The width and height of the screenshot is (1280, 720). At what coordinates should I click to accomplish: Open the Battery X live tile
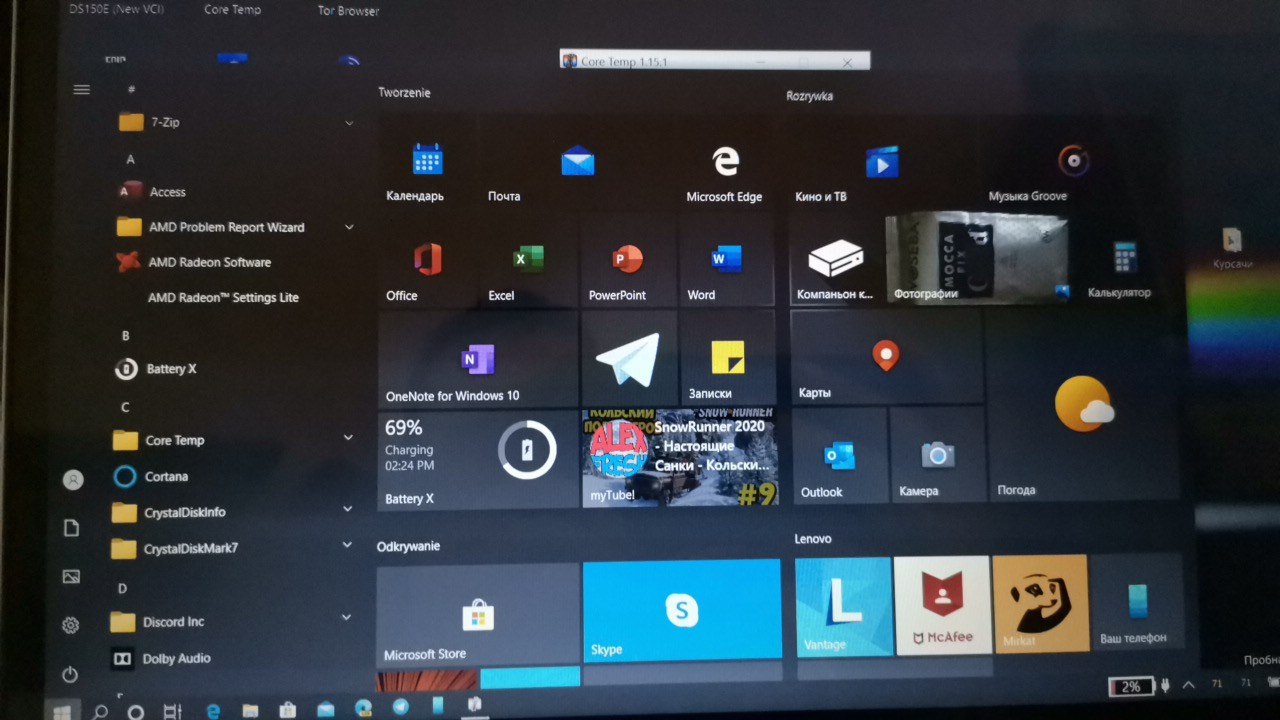[x=478, y=460]
